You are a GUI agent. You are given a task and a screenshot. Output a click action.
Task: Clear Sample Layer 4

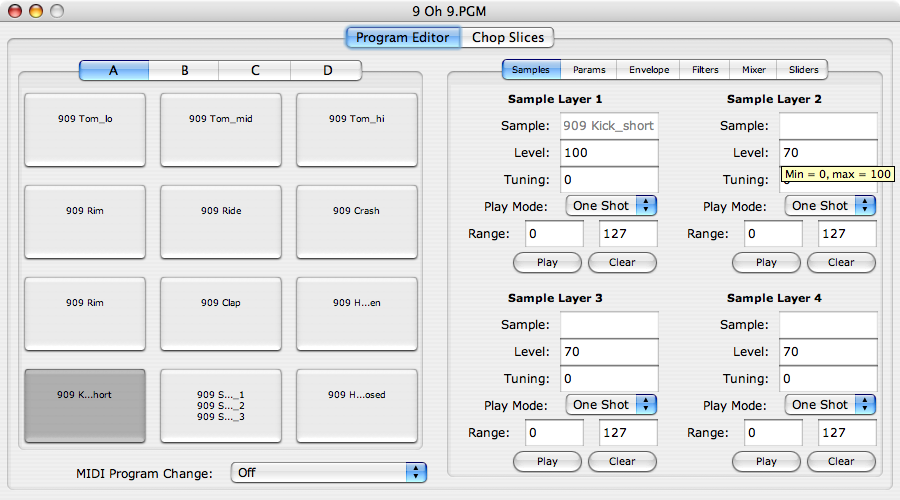click(841, 461)
